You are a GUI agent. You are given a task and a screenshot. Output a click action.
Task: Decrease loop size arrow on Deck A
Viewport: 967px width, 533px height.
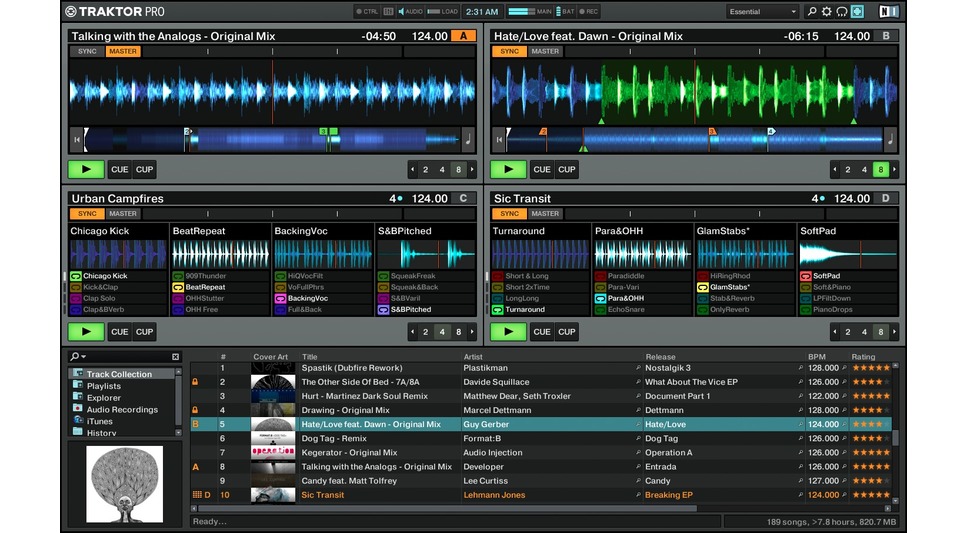(413, 170)
